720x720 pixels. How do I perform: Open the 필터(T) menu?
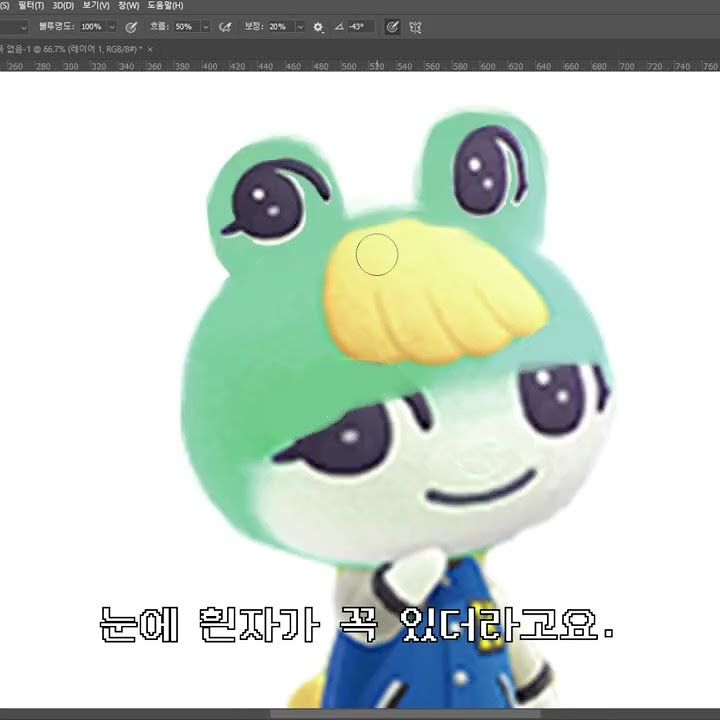pyautogui.click(x=31, y=6)
